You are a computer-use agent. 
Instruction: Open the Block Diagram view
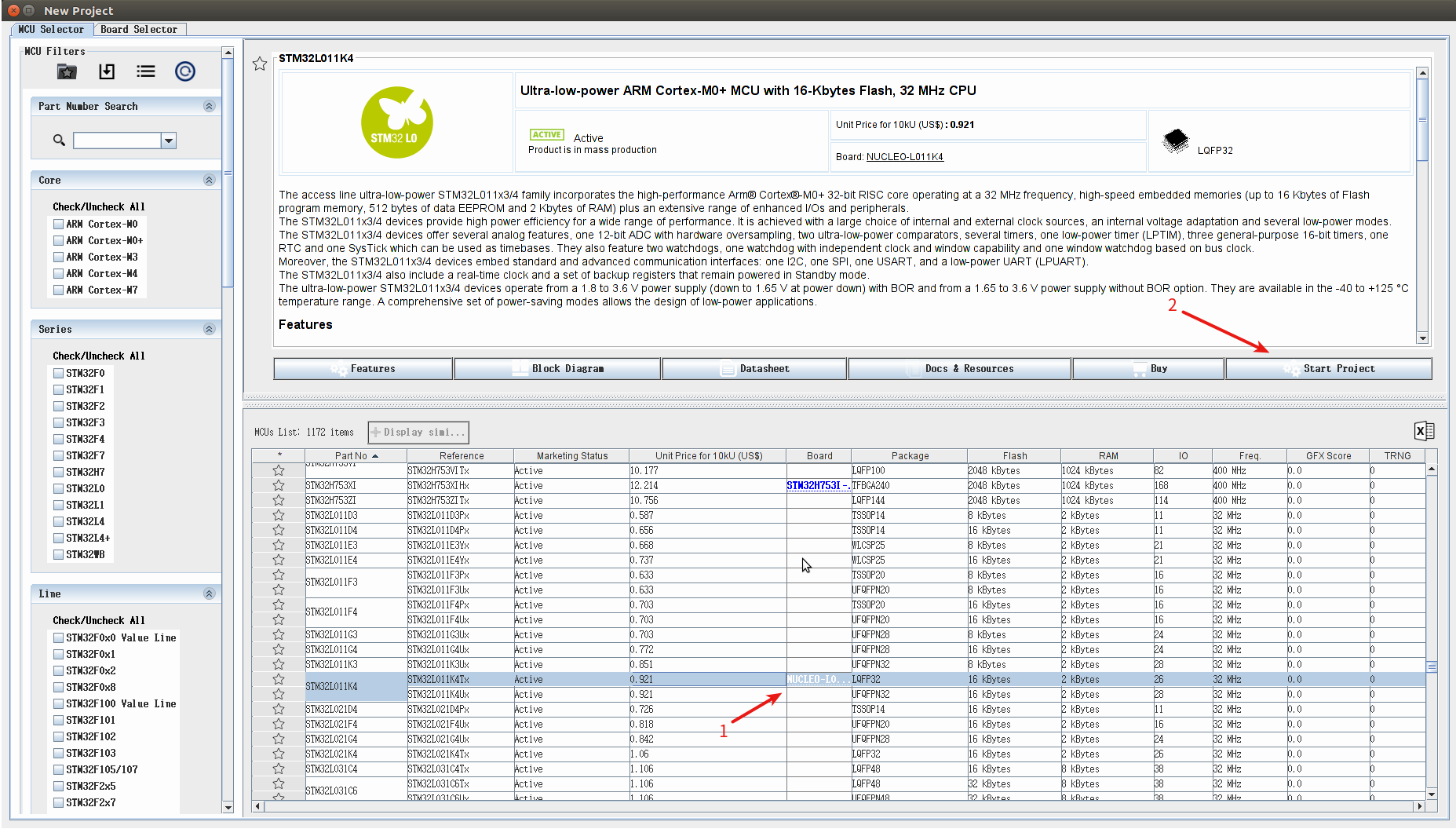pos(557,368)
